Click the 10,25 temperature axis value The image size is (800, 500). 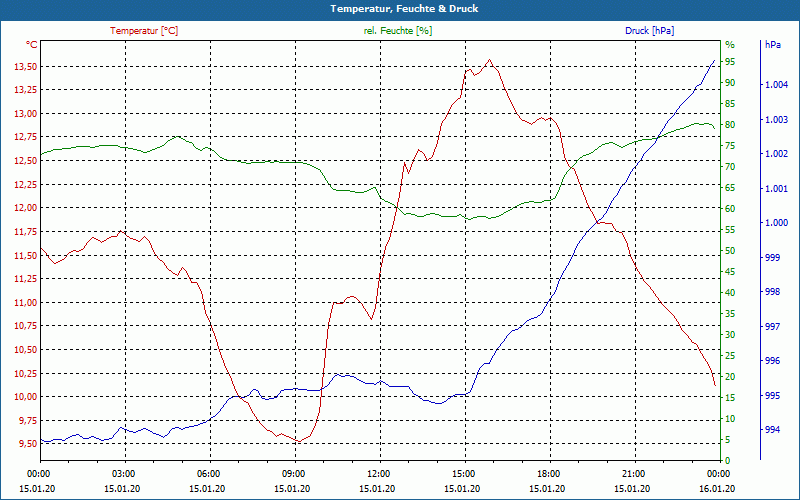pyautogui.click(x=25, y=373)
